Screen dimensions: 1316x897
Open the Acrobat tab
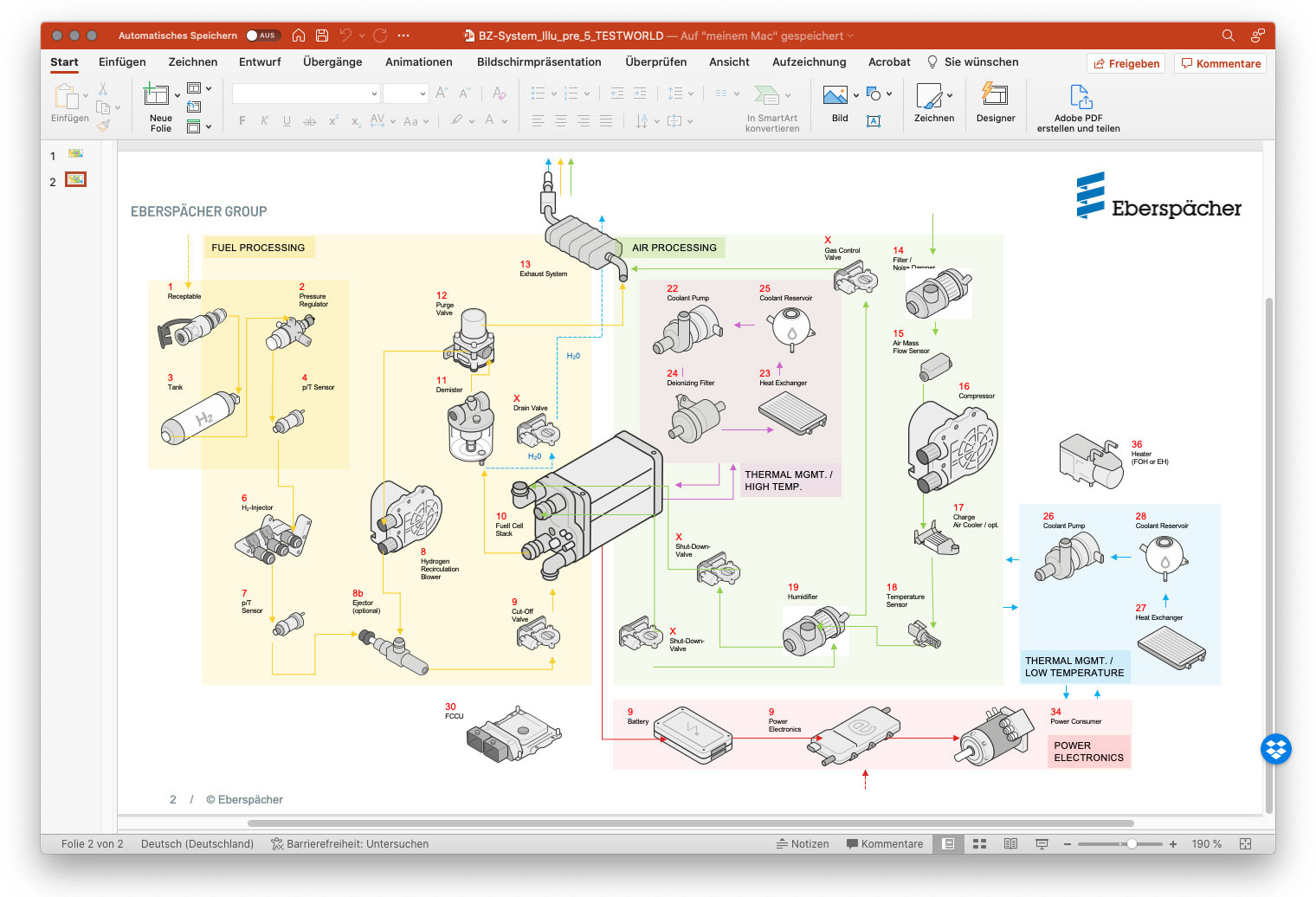[889, 62]
